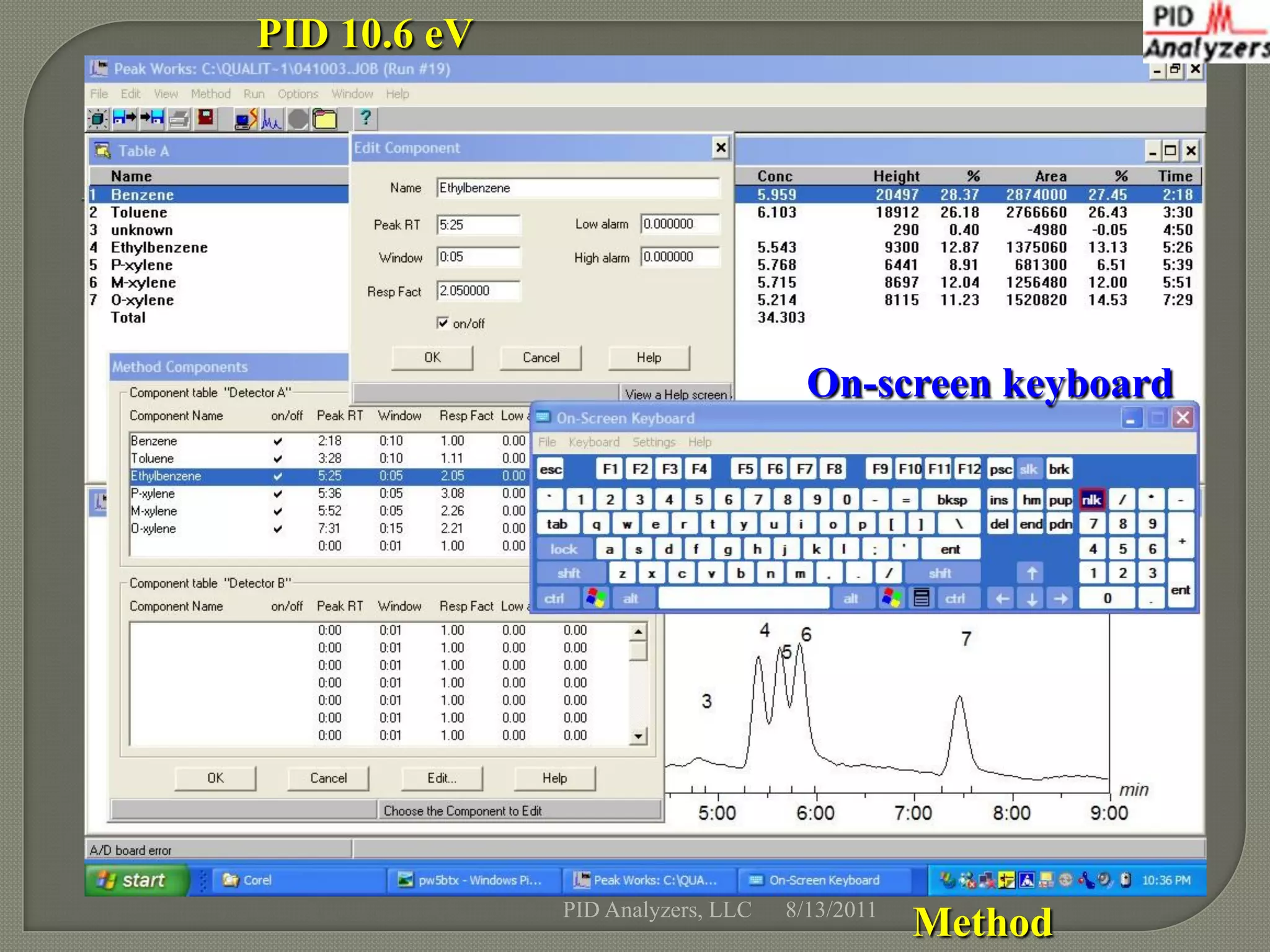Open the Method menu in Peak Works
This screenshot has width=1270, height=952.
[x=210, y=94]
